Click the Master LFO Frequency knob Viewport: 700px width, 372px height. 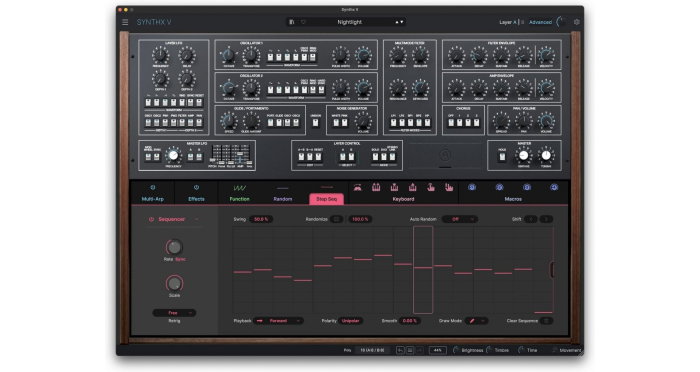point(173,155)
